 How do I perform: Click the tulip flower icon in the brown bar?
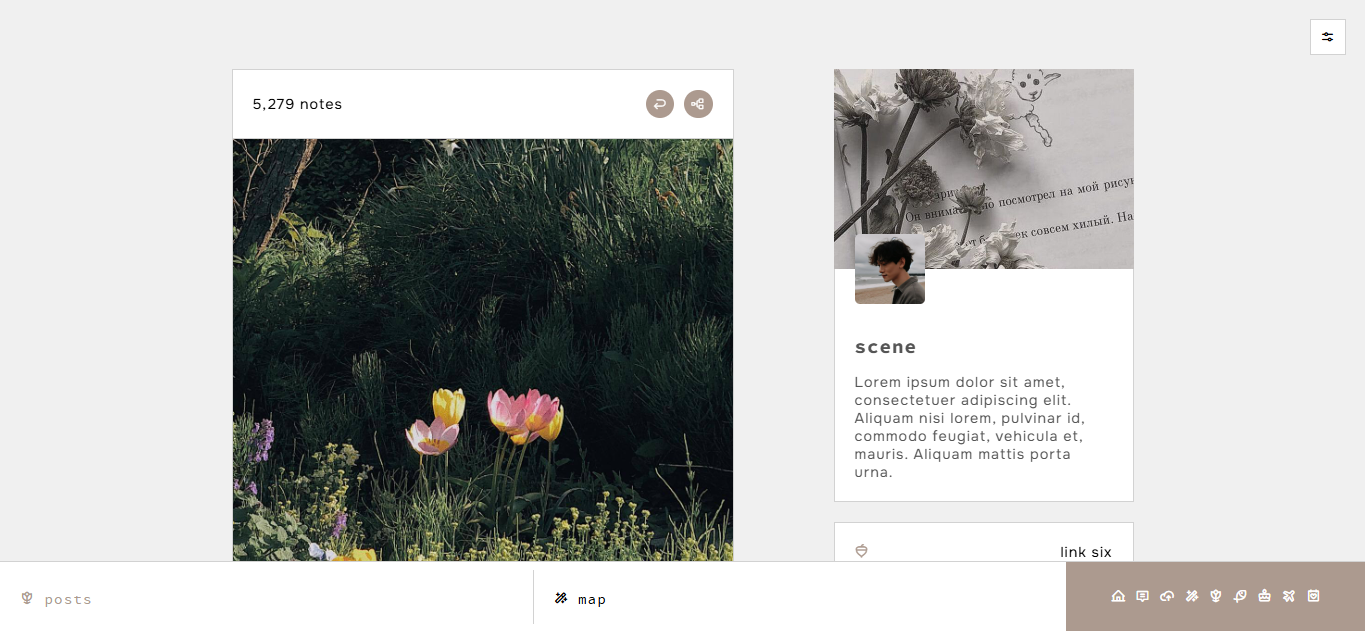tap(1216, 596)
